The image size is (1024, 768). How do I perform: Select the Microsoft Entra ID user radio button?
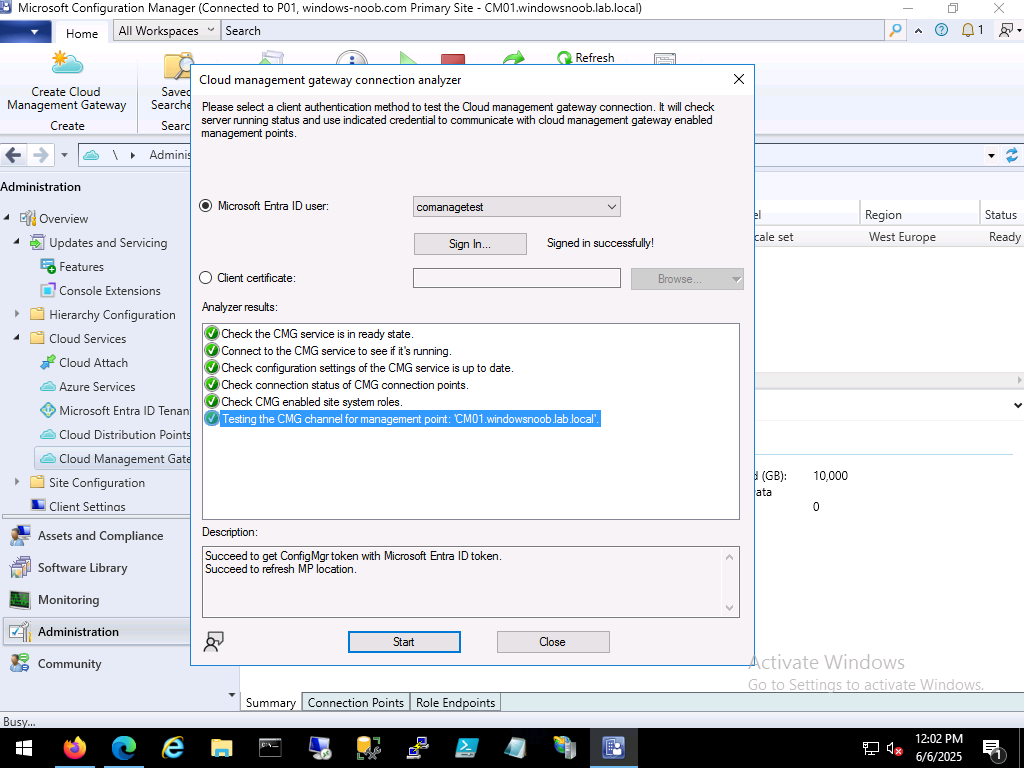pyautogui.click(x=206, y=206)
